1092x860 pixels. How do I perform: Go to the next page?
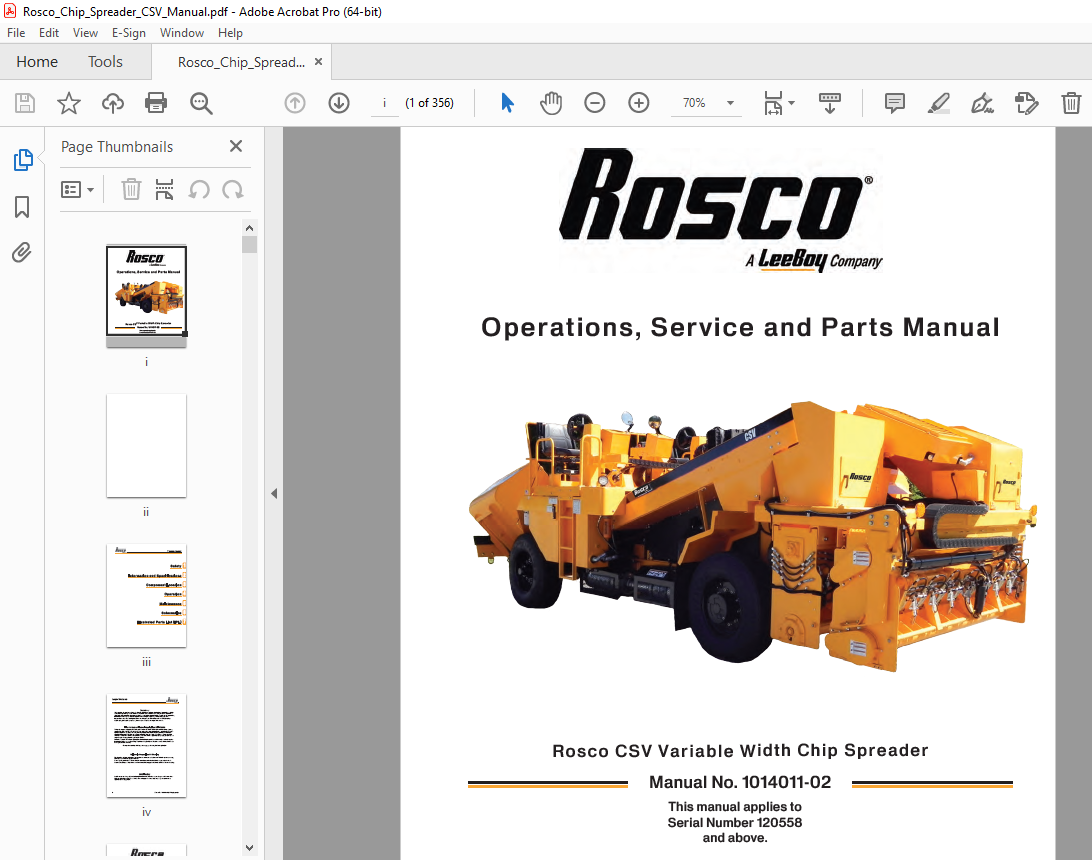point(339,103)
